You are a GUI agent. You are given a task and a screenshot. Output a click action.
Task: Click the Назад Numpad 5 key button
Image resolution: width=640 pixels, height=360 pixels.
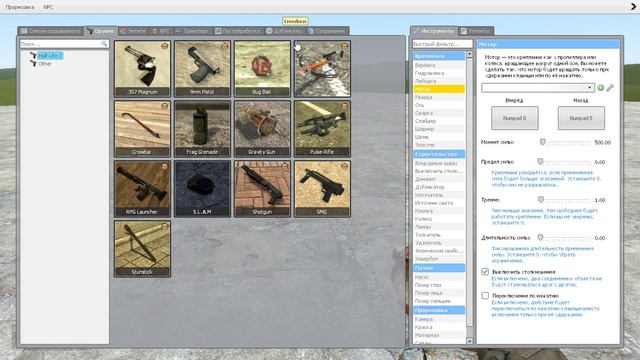click(x=581, y=118)
